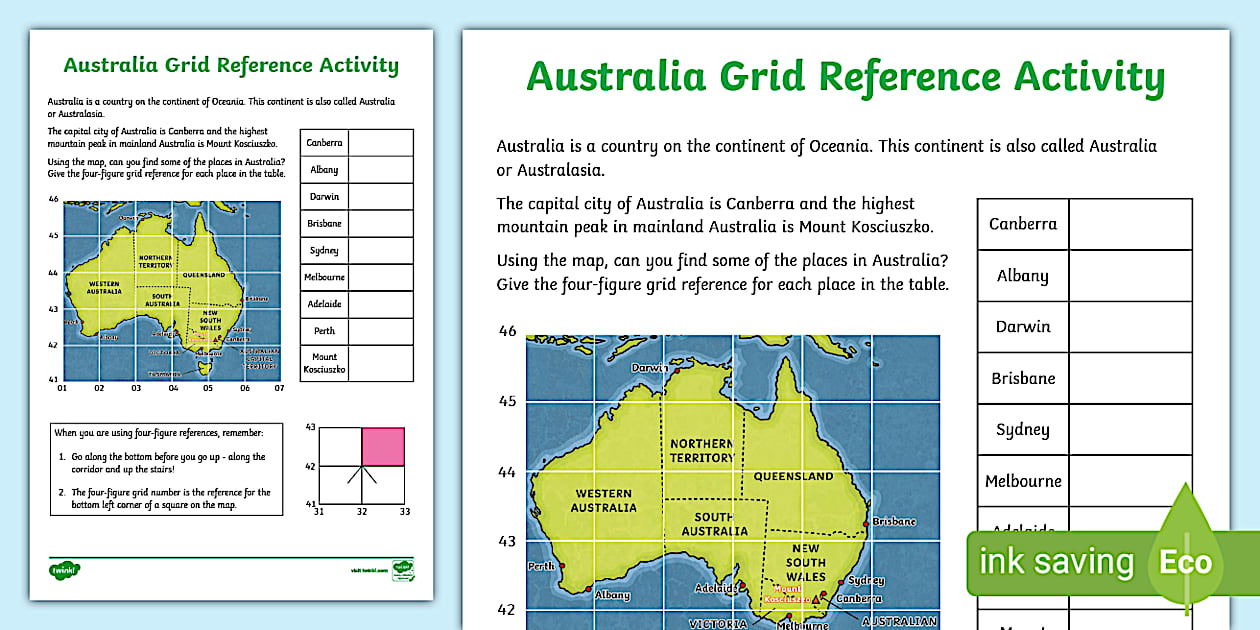Click the quality badge beside visit twinkl.com
1260x630 pixels.
pyautogui.click(x=402, y=569)
